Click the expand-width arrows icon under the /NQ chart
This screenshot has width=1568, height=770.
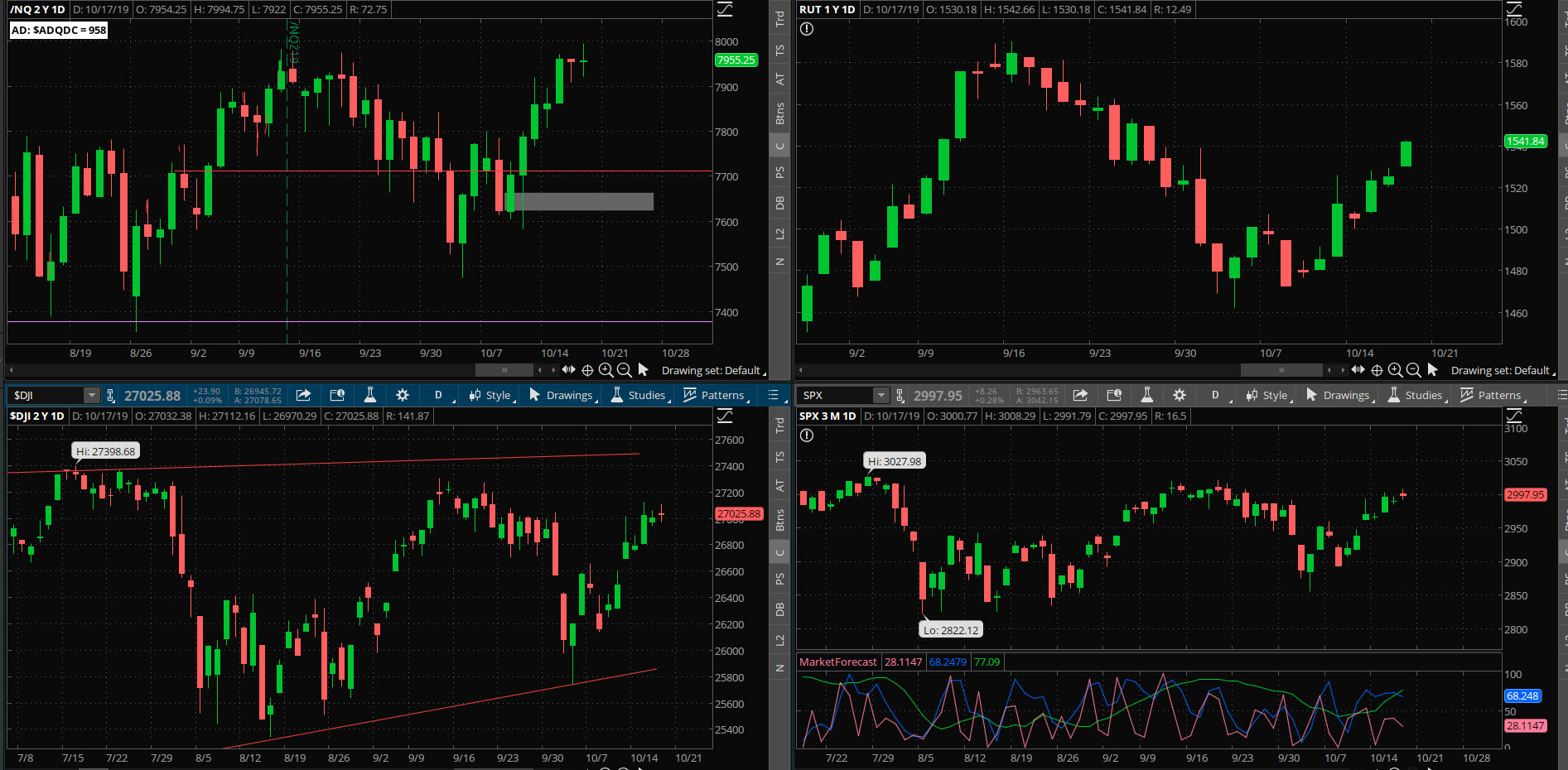pos(568,369)
